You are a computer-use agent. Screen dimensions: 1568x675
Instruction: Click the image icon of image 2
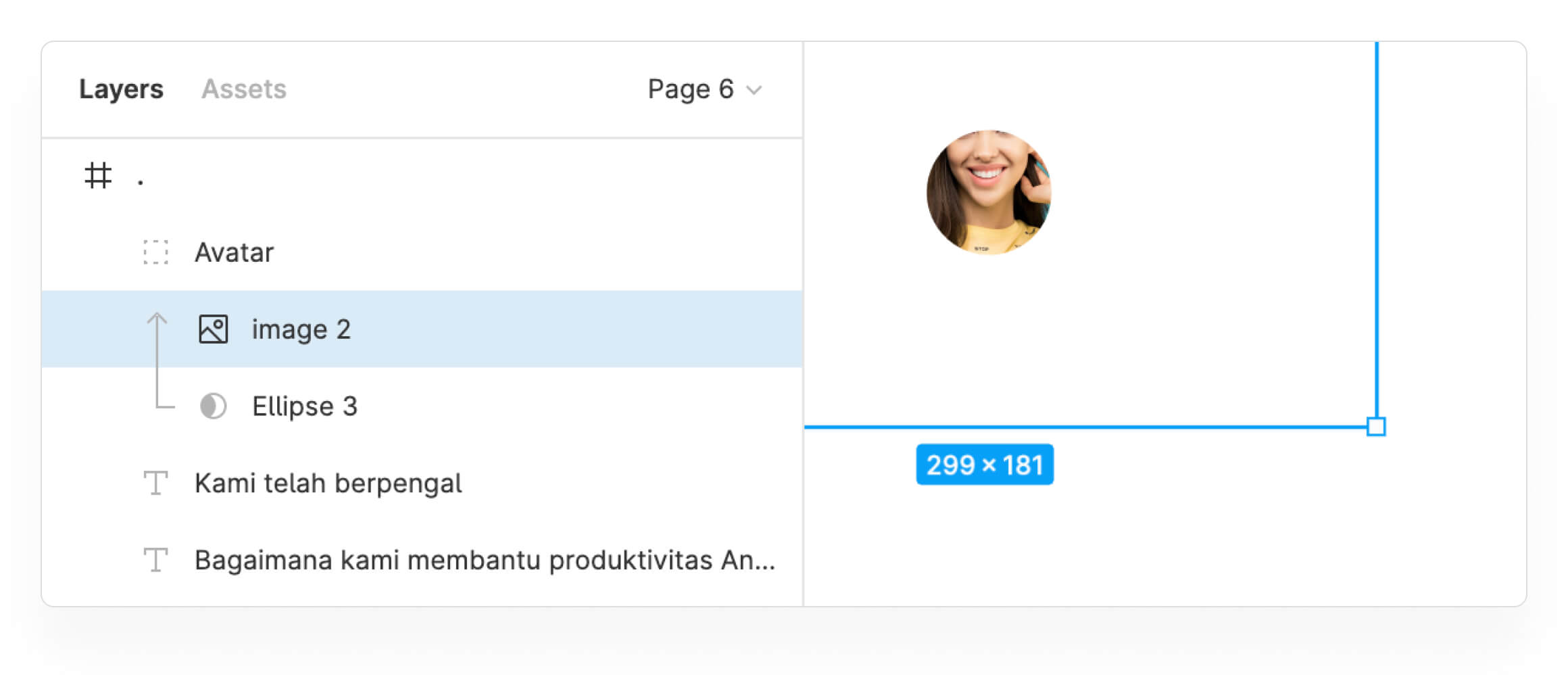[x=213, y=329]
